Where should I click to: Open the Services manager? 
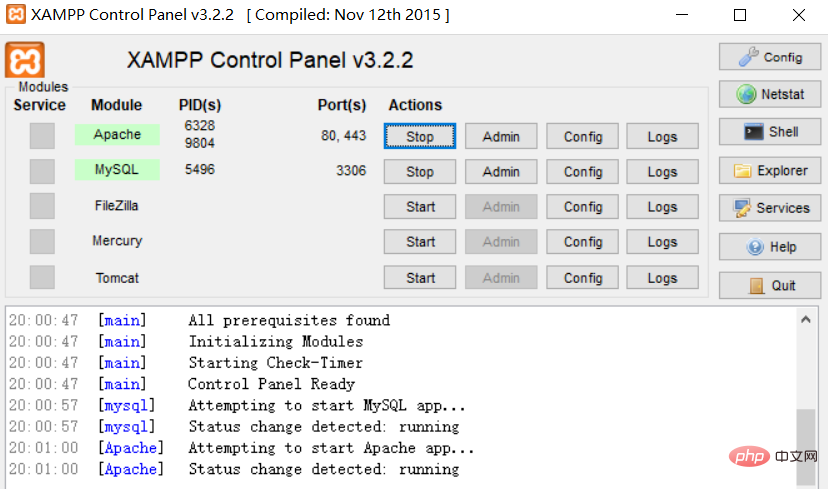click(770, 208)
